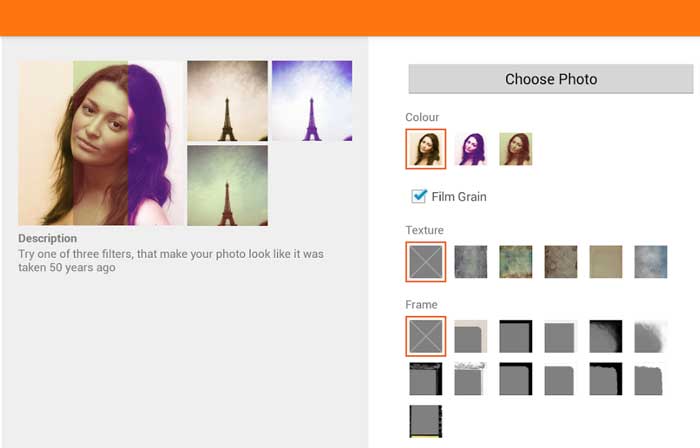Click the Description heading text
The width and height of the screenshot is (700, 448).
[x=47, y=238]
